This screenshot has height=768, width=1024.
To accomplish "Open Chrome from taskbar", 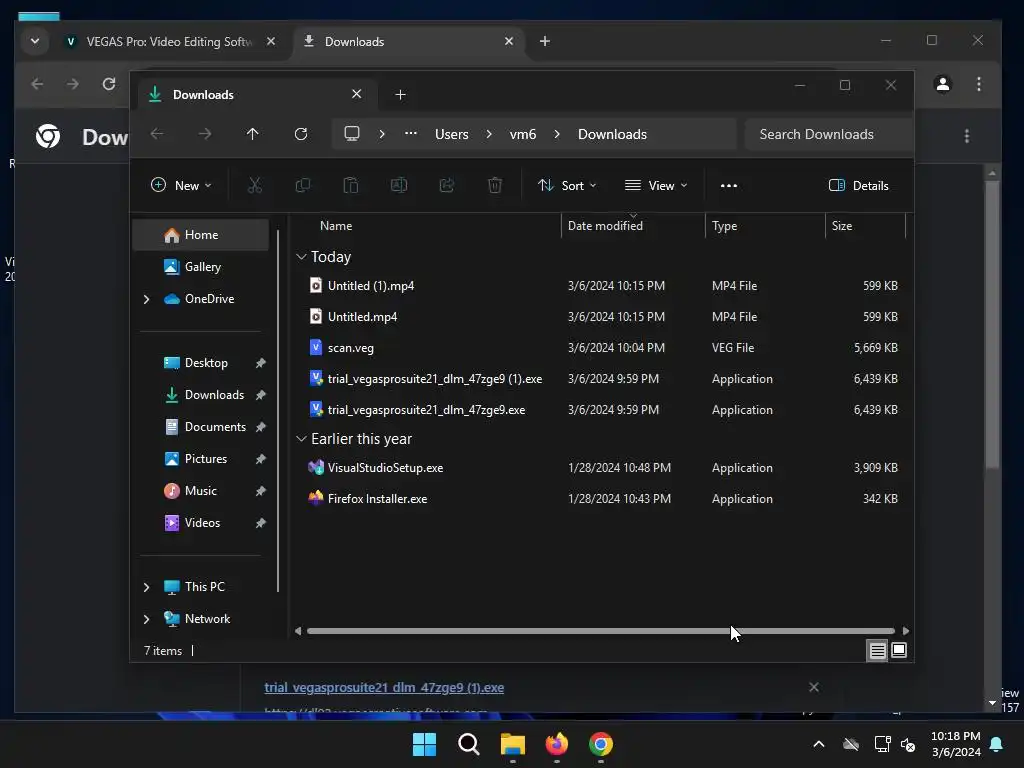I will coord(601,744).
